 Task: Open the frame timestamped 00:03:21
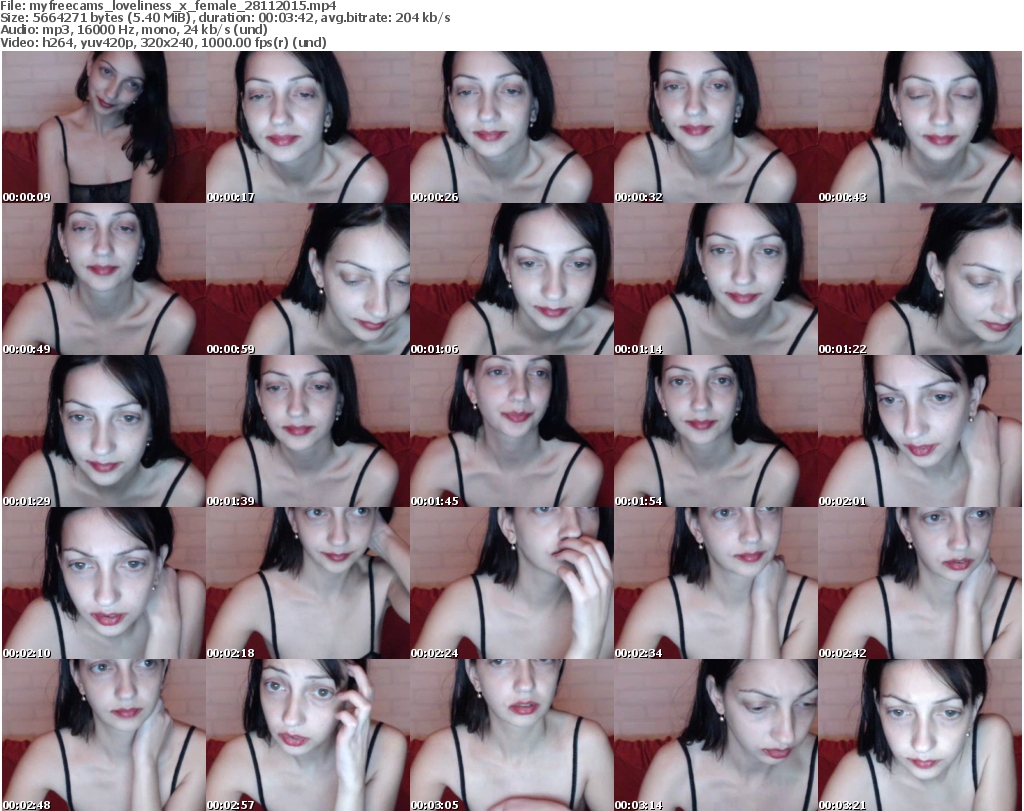[920, 735]
